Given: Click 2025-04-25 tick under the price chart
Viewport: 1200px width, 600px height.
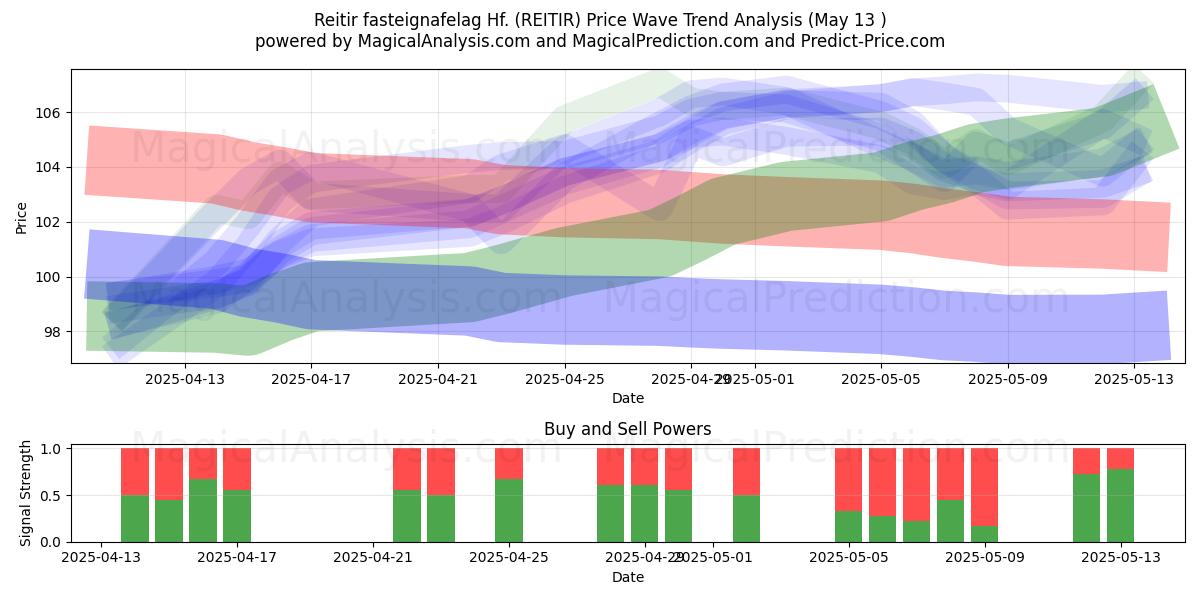Looking at the screenshot, I should coord(565,379).
